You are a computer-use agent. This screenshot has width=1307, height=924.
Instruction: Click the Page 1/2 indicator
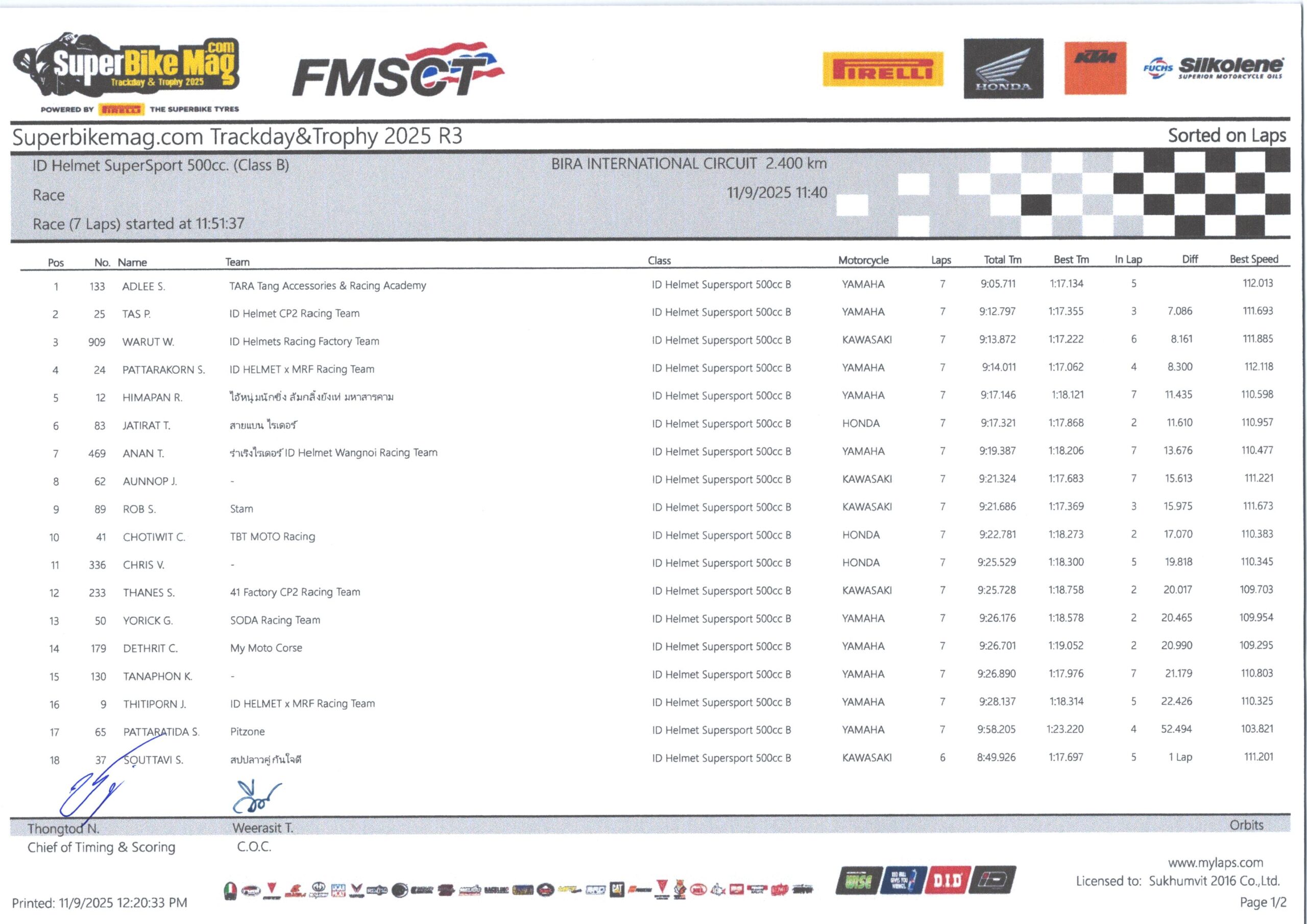1263,903
